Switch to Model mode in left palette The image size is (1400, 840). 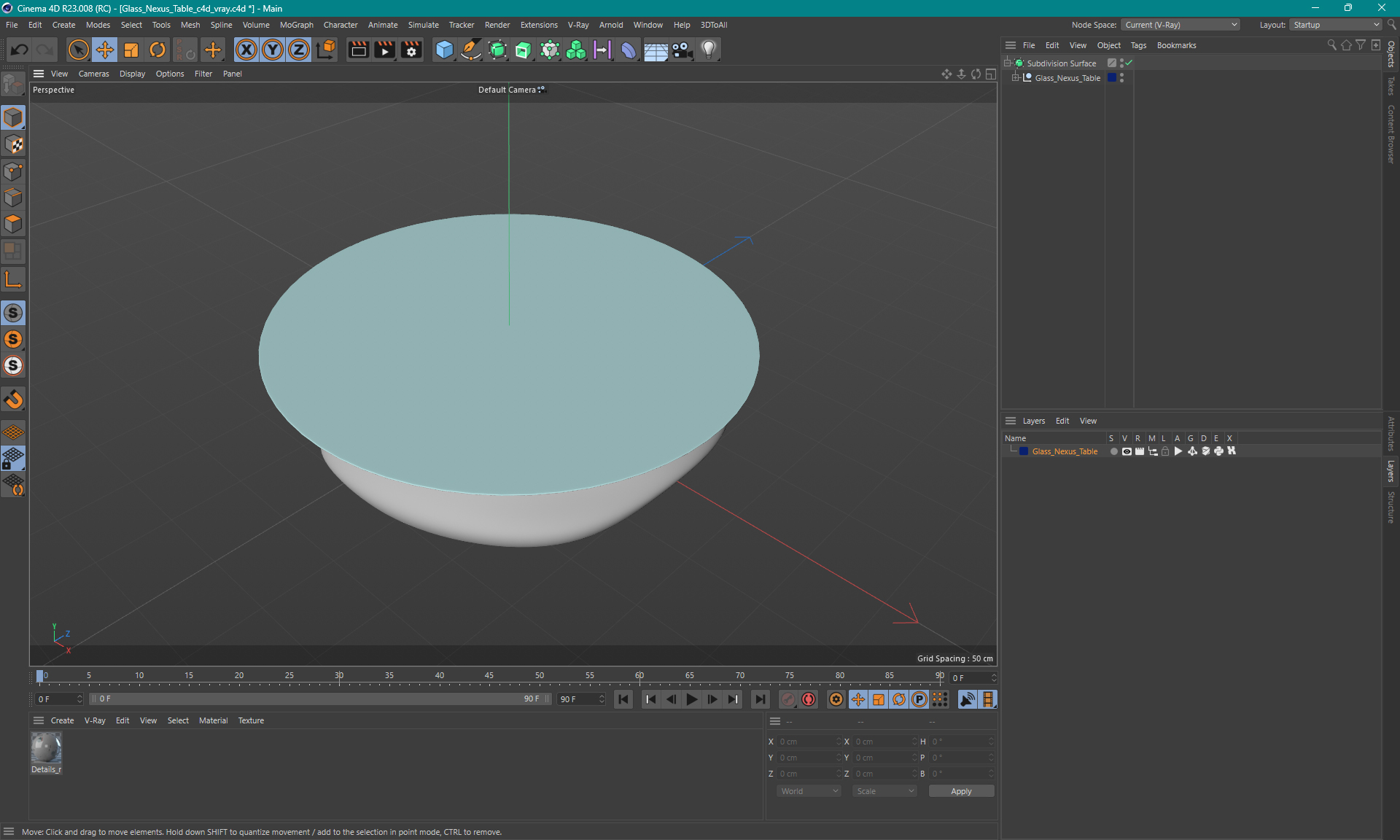pos(13,117)
